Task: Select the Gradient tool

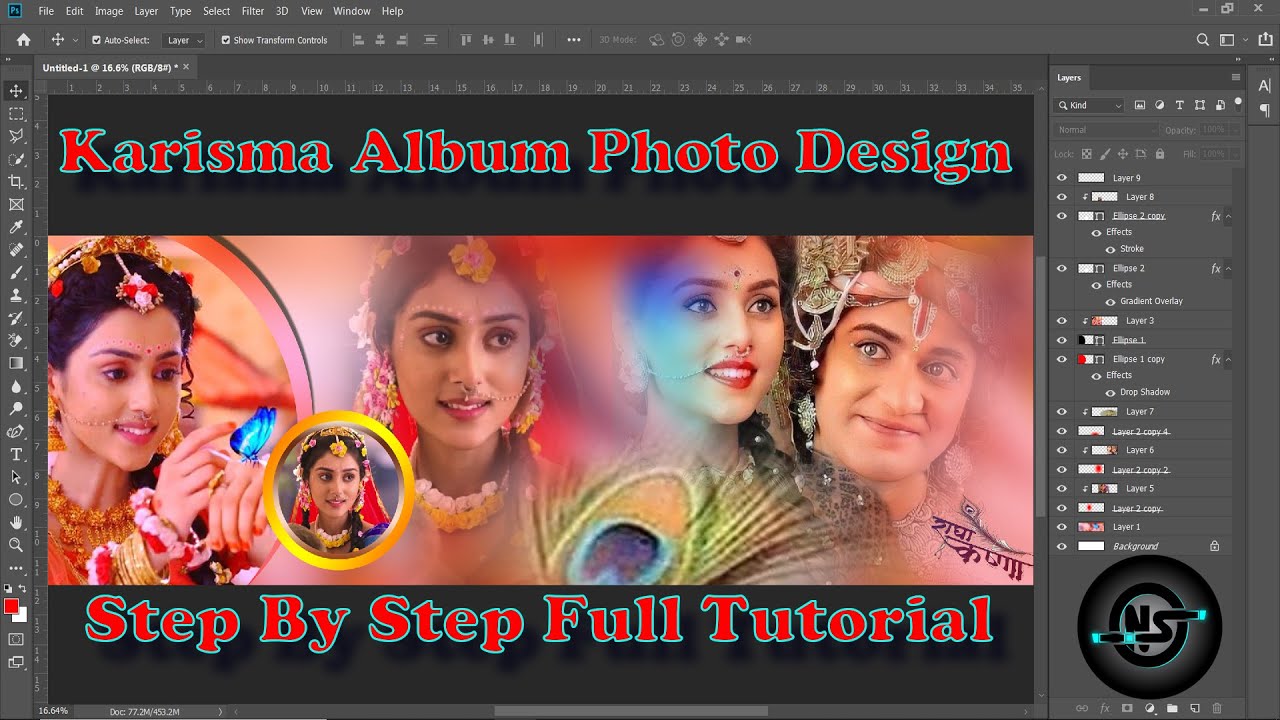Action: [x=16, y=363]
